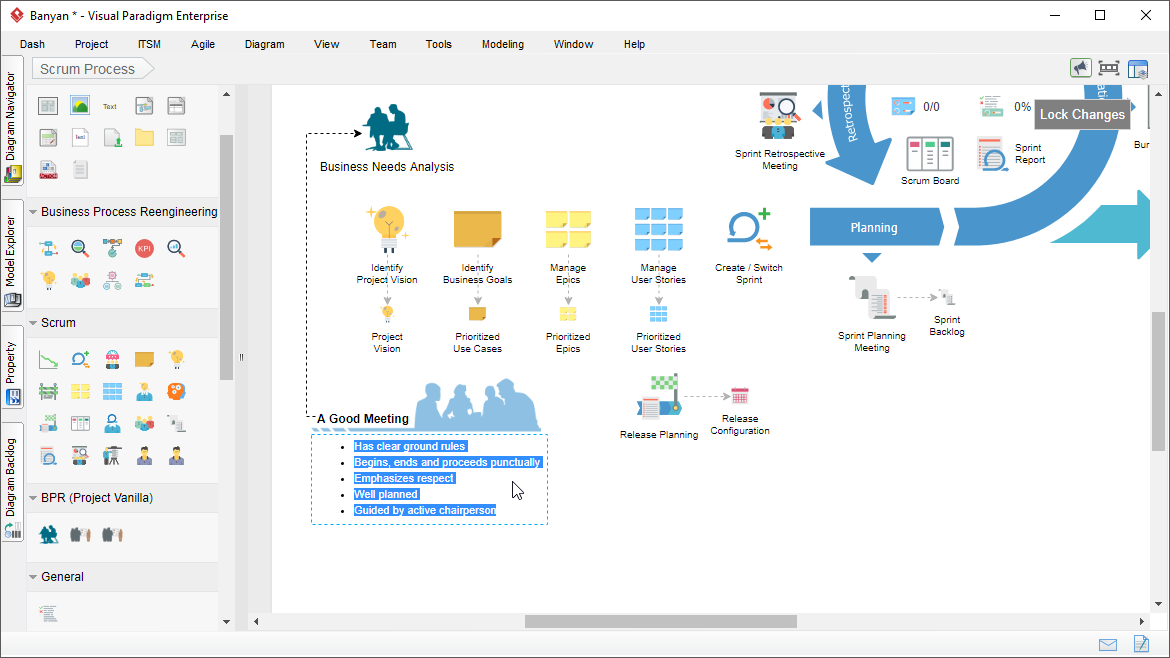Click the canvas horizontal scroll-left arrow
The height and width of the screenshot is (658, 1170).
click(x=256, y=621)
